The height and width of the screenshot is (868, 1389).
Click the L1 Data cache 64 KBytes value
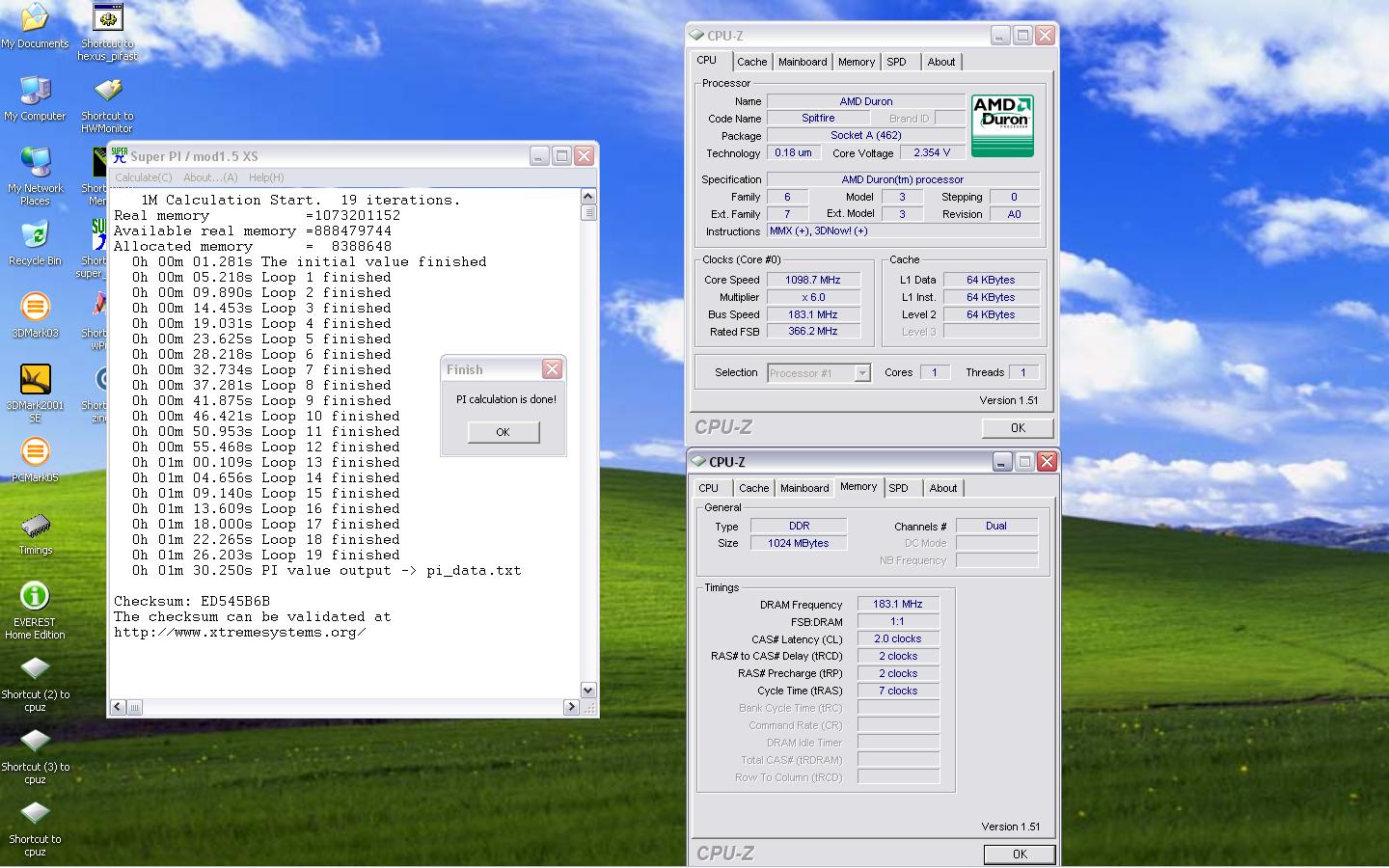point(991,280)
